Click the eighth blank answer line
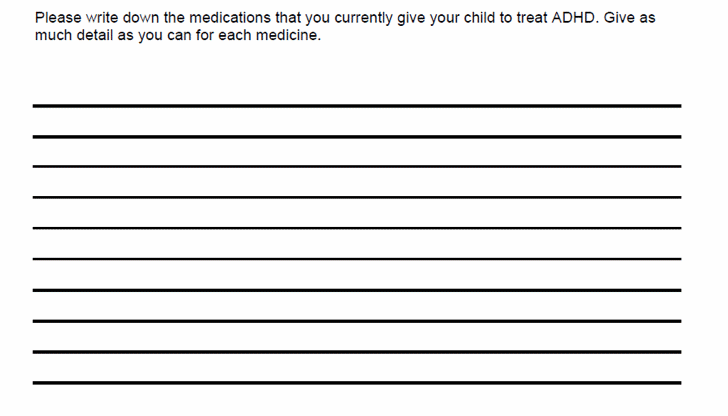This screenshot has width=728, height=416. click(x=356, y=321)
